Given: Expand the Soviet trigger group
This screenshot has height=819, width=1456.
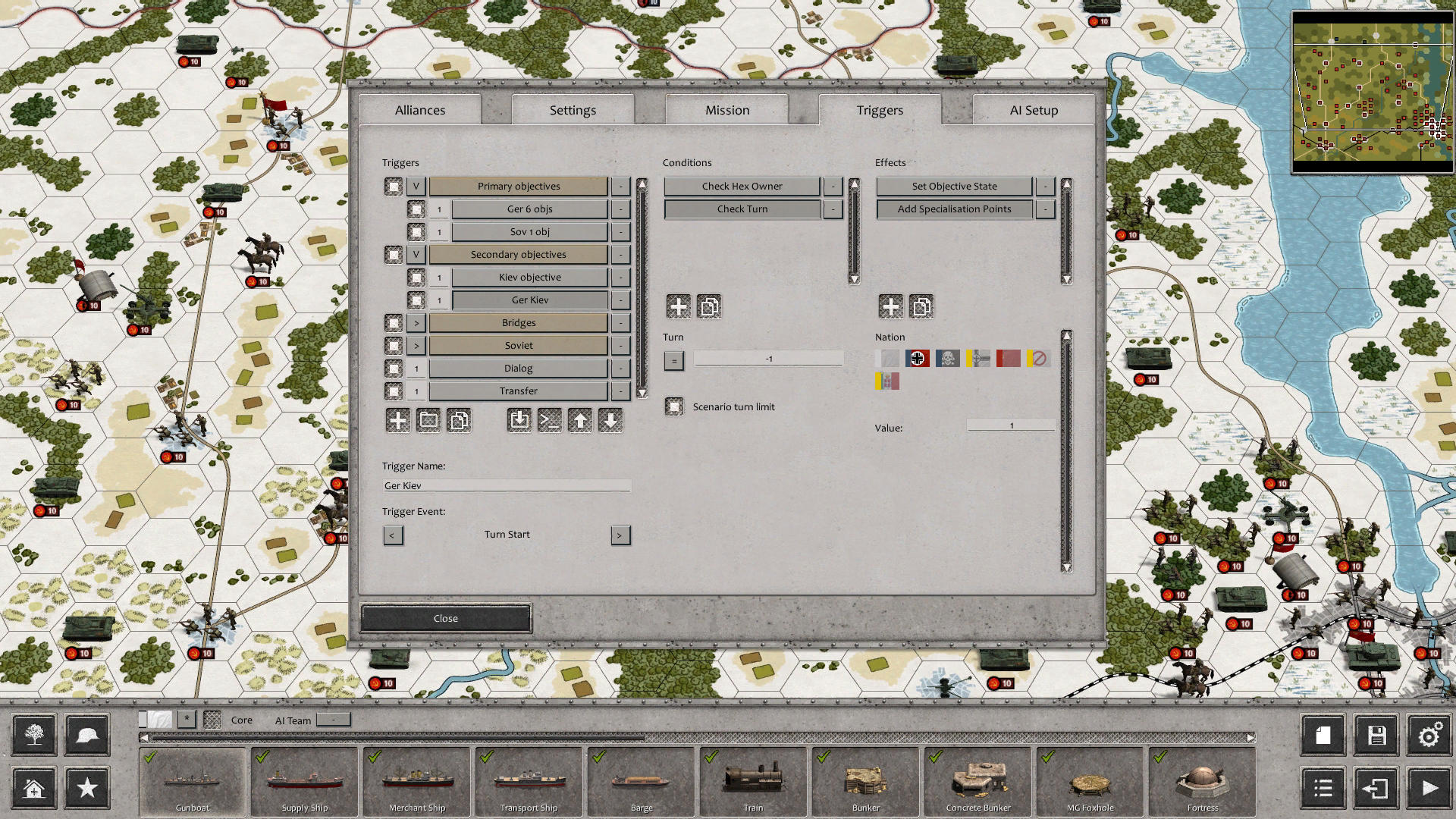Looking at the screenshot, I should pos(416,345).
